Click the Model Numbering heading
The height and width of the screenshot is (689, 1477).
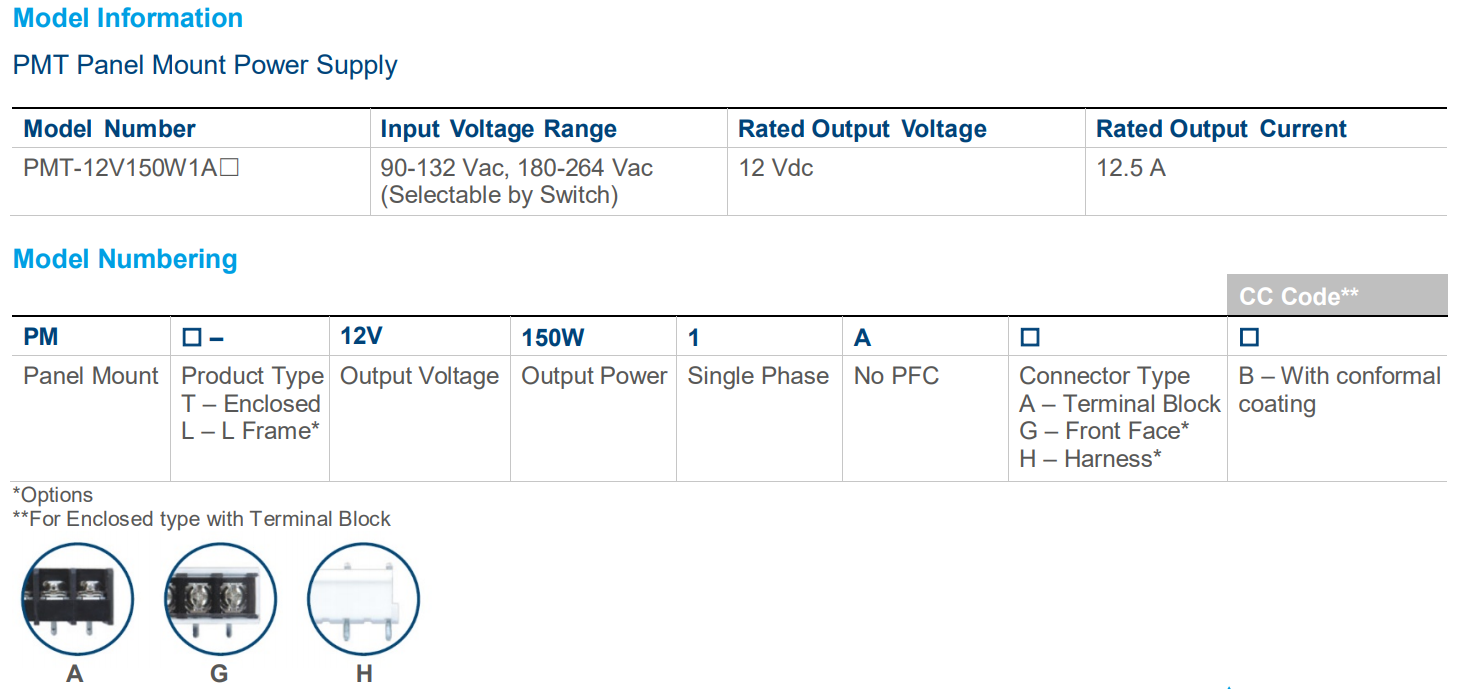(125, 259)
